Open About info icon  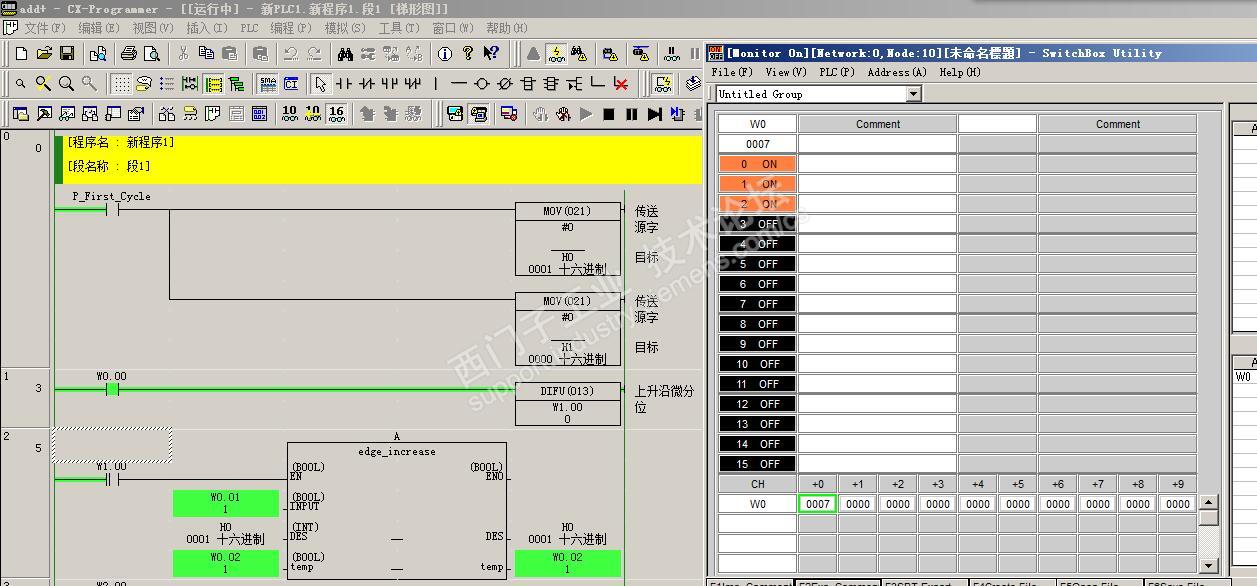coord(445,53)
